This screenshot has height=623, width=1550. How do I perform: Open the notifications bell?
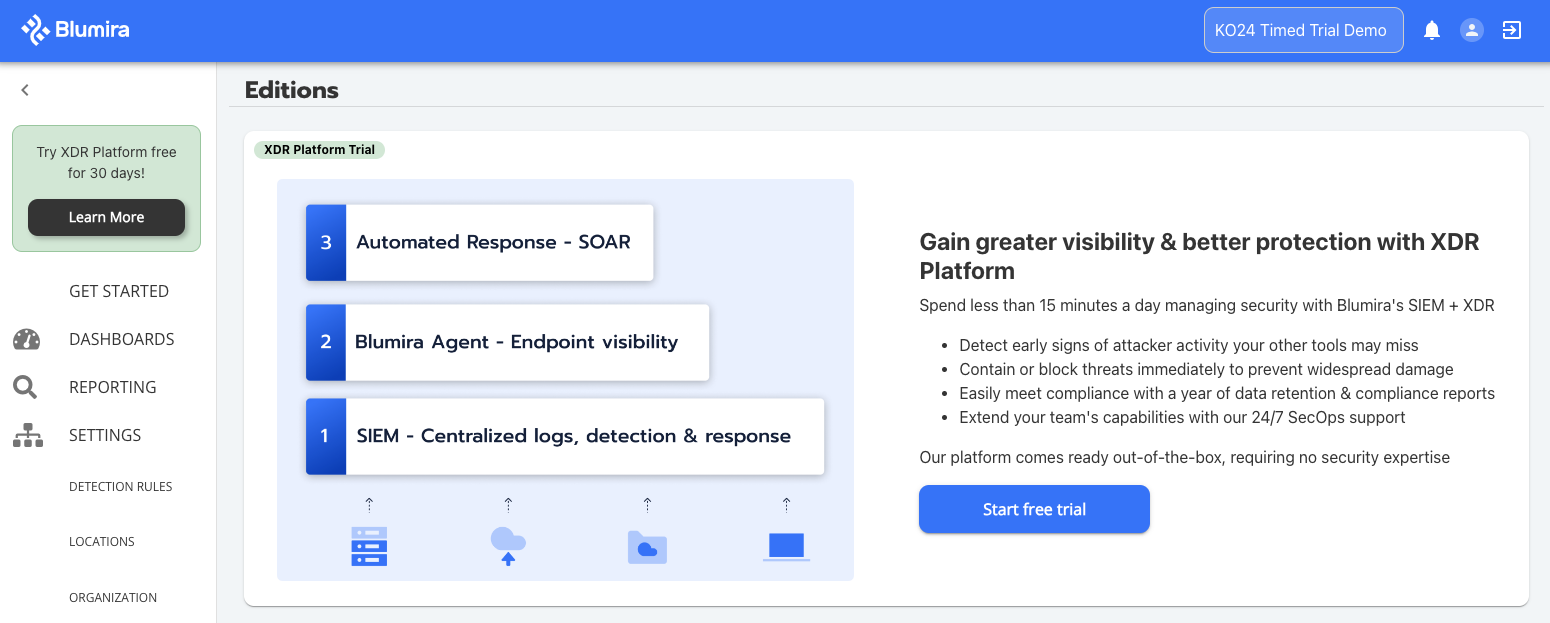[x=1432, y=30]
